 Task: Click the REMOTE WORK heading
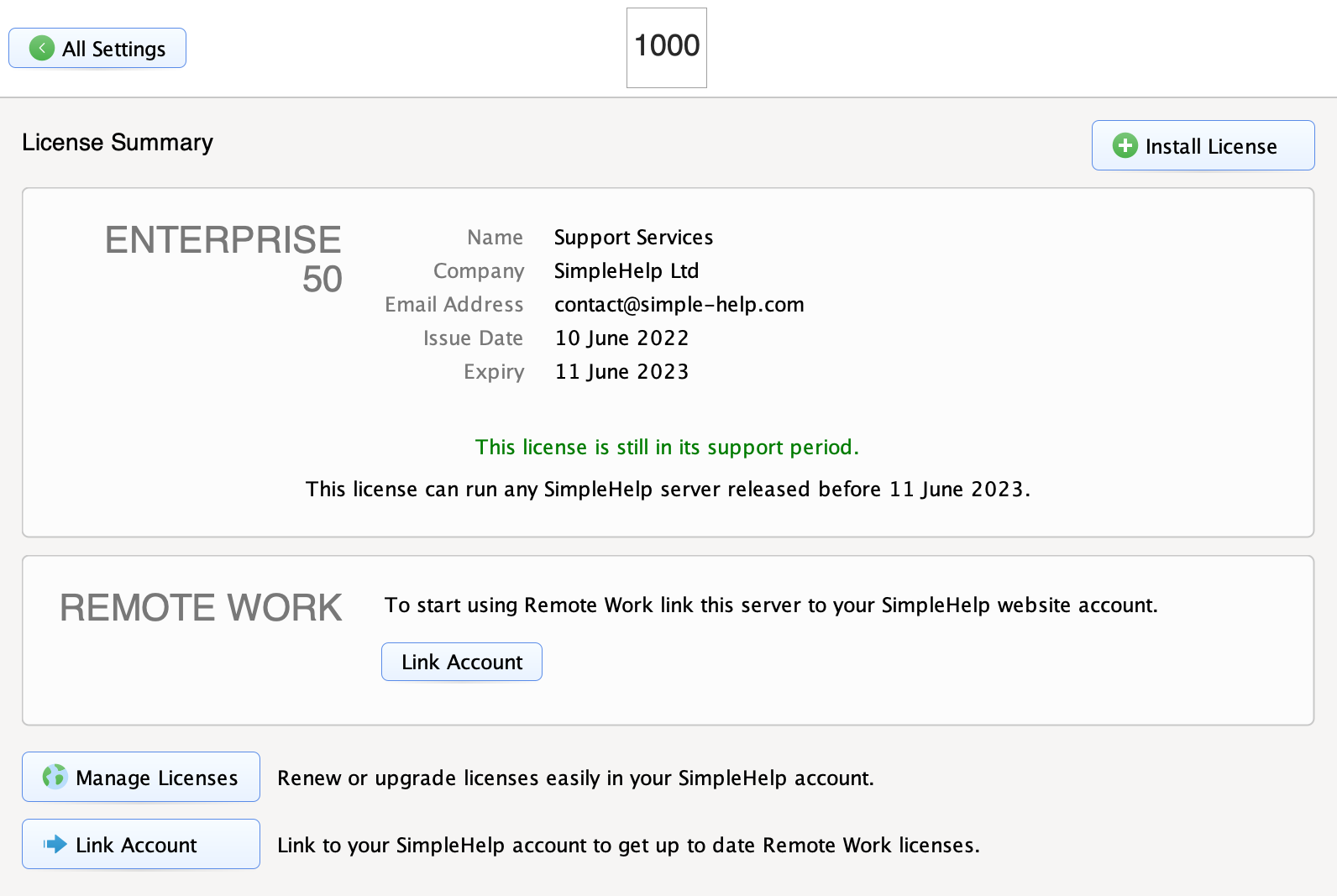(201, 608)
